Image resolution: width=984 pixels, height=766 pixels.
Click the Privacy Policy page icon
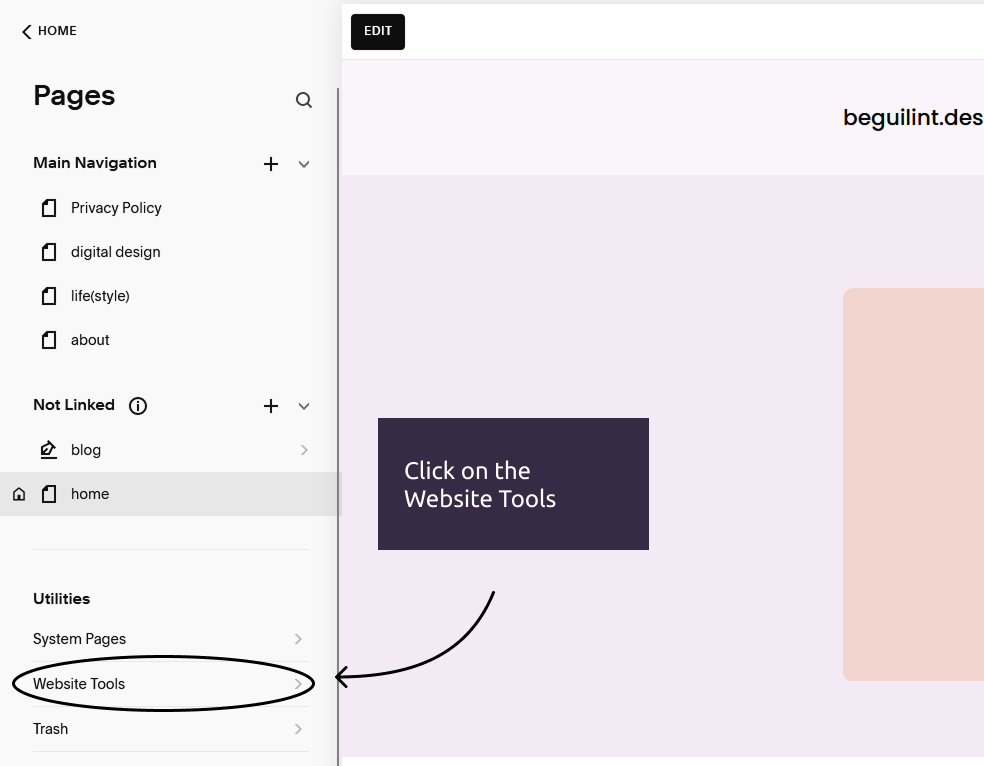[49, 208]
